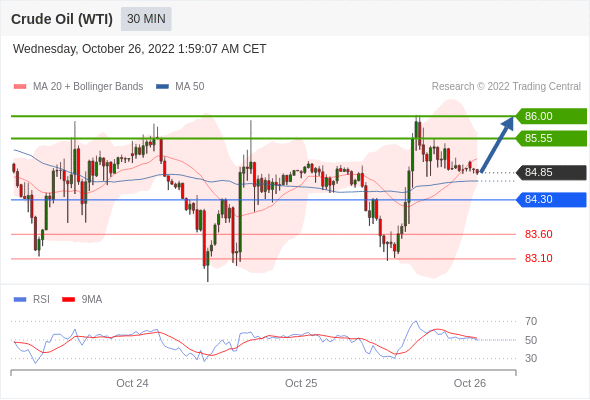The height and width of the screenshot is (400, 590).
Task: Click the Oct 25 date axis label
Action: coord(301,383)
